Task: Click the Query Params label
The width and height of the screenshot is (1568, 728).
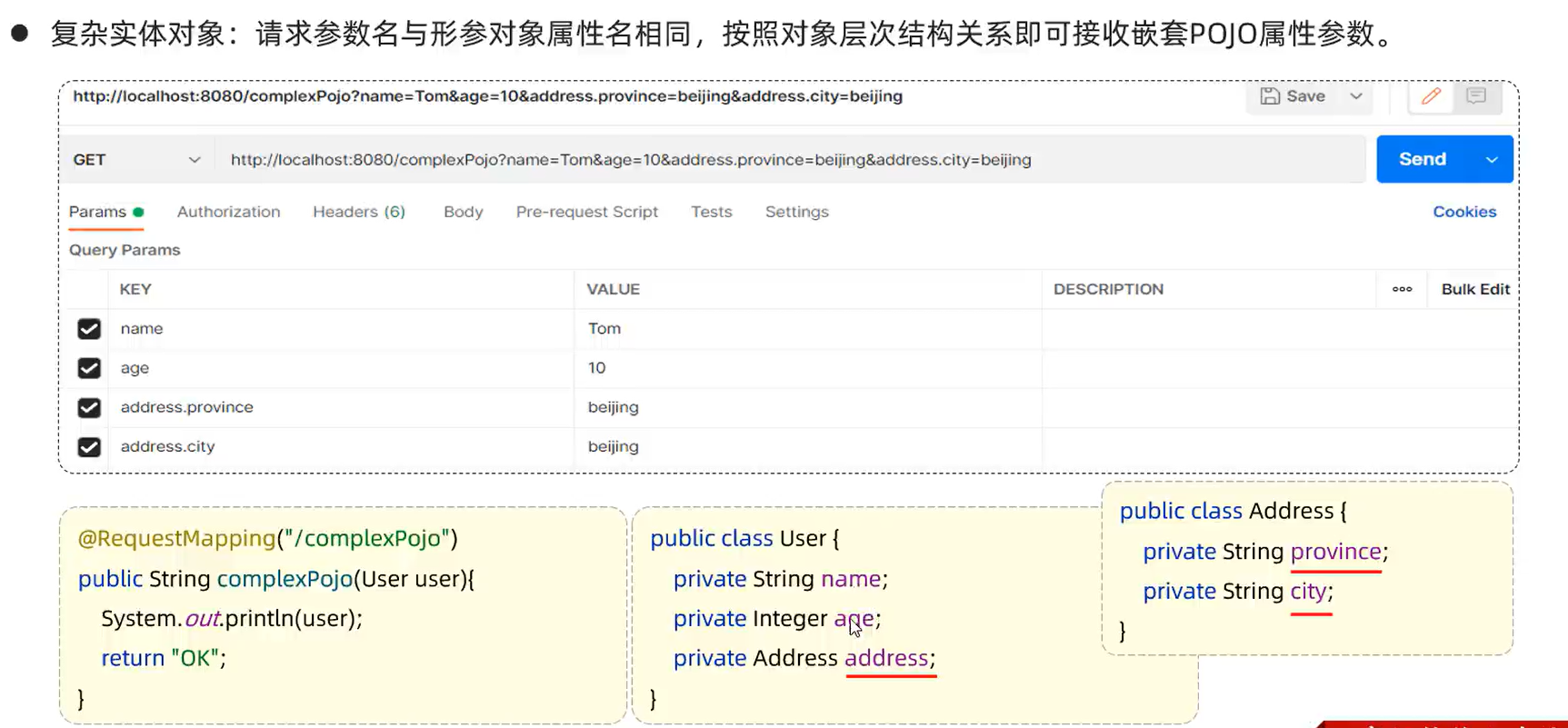Action: point(125,250)
